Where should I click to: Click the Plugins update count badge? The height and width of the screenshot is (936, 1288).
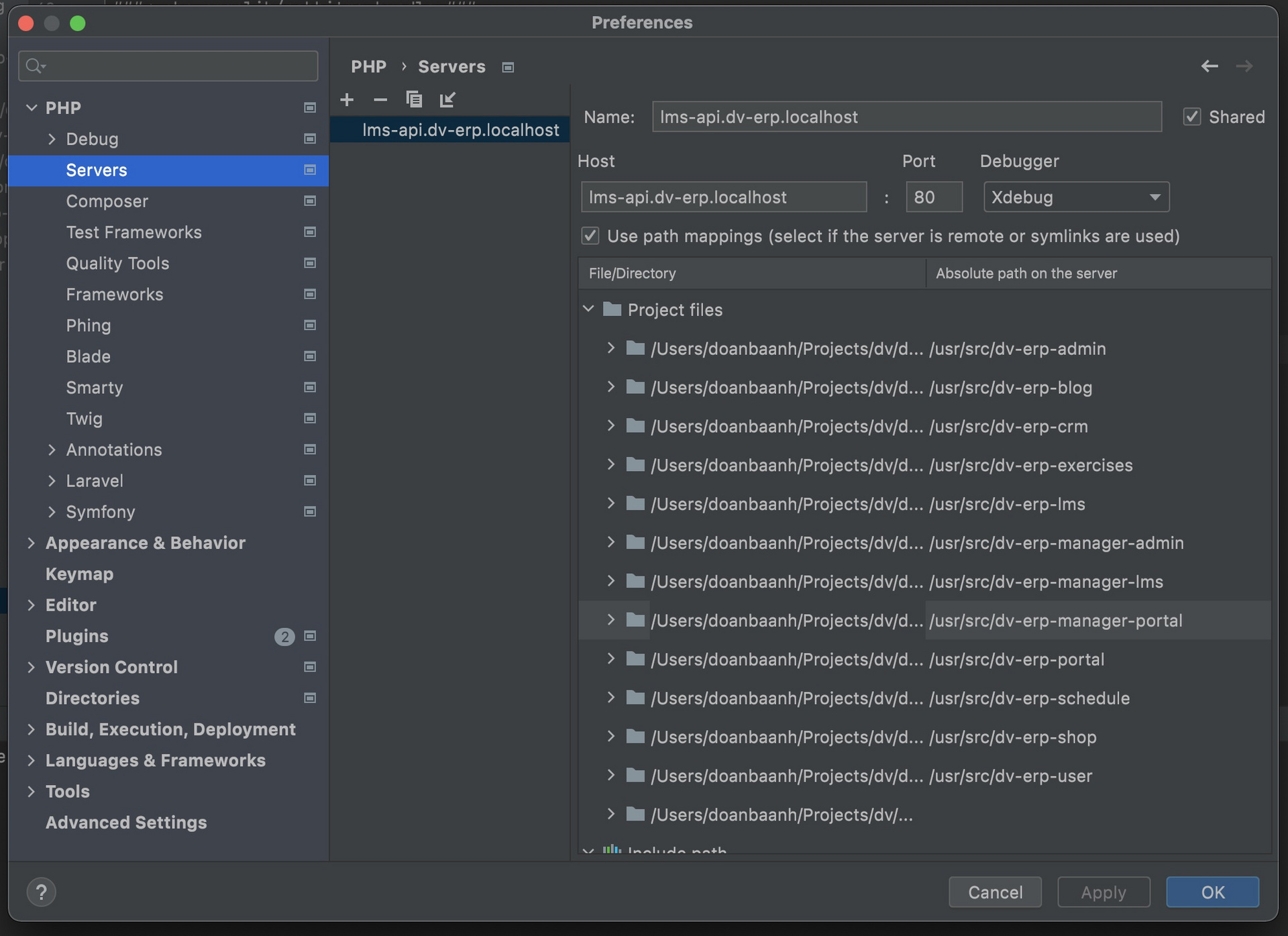(x=284, y=636)
